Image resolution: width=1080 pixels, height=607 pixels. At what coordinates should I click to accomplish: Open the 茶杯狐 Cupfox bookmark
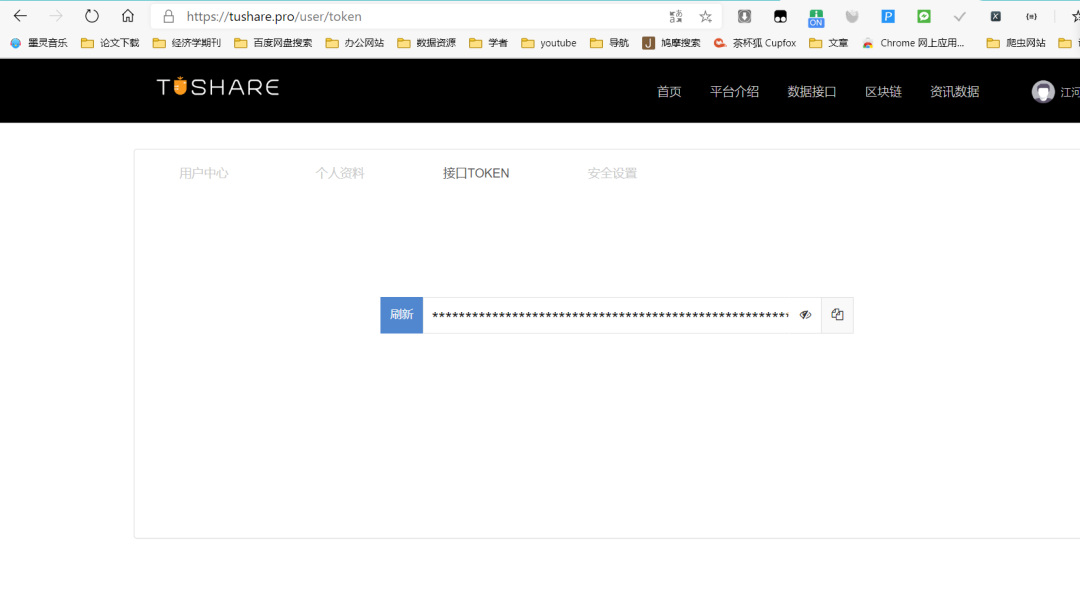pos(754,43)
